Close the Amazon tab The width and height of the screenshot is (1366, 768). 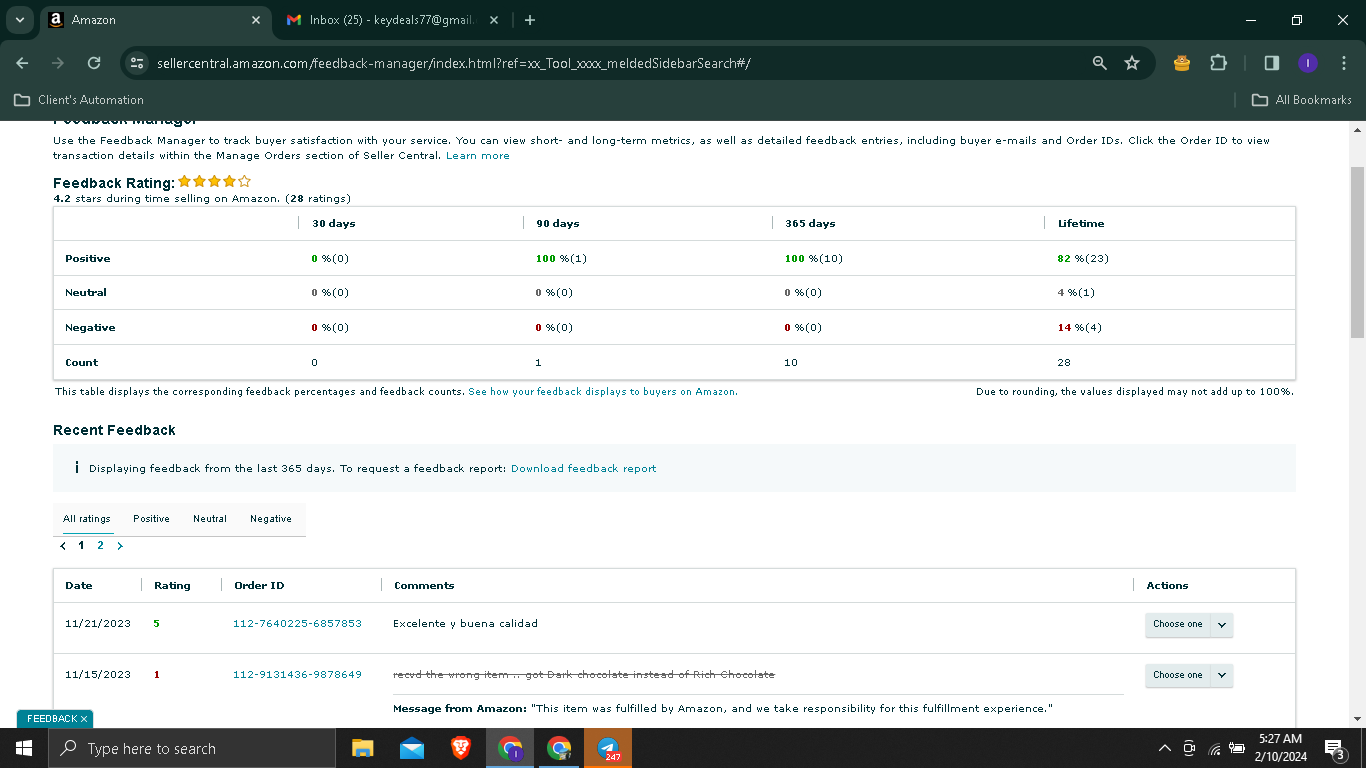coord(256,20)
